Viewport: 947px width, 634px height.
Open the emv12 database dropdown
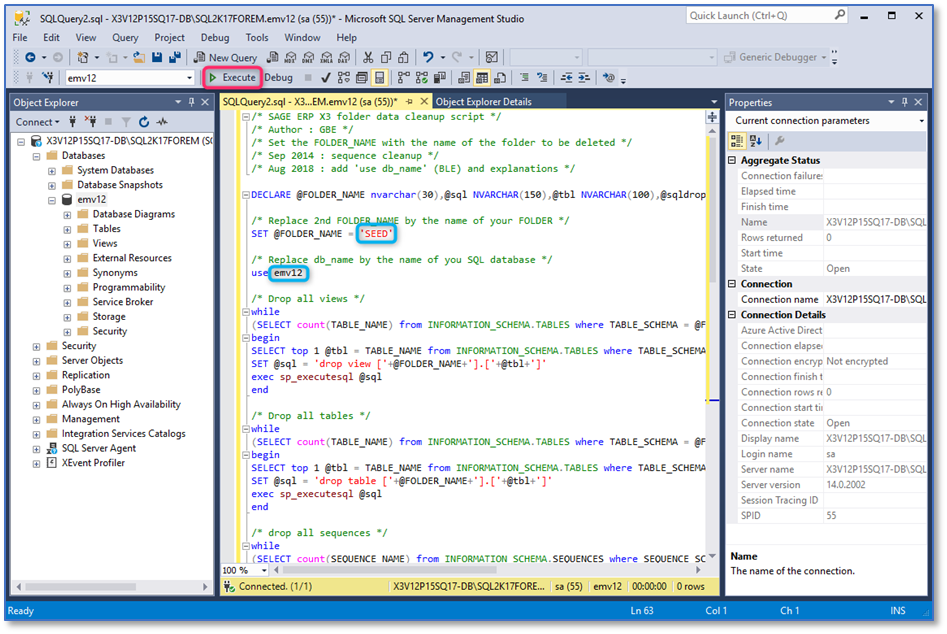[189, 77]
